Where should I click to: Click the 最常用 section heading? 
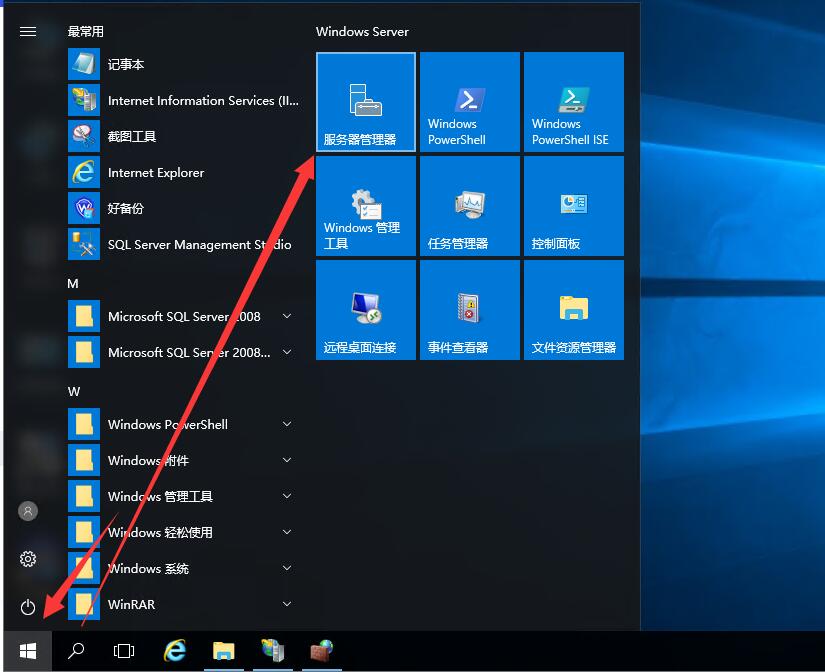tap(85, 32)
